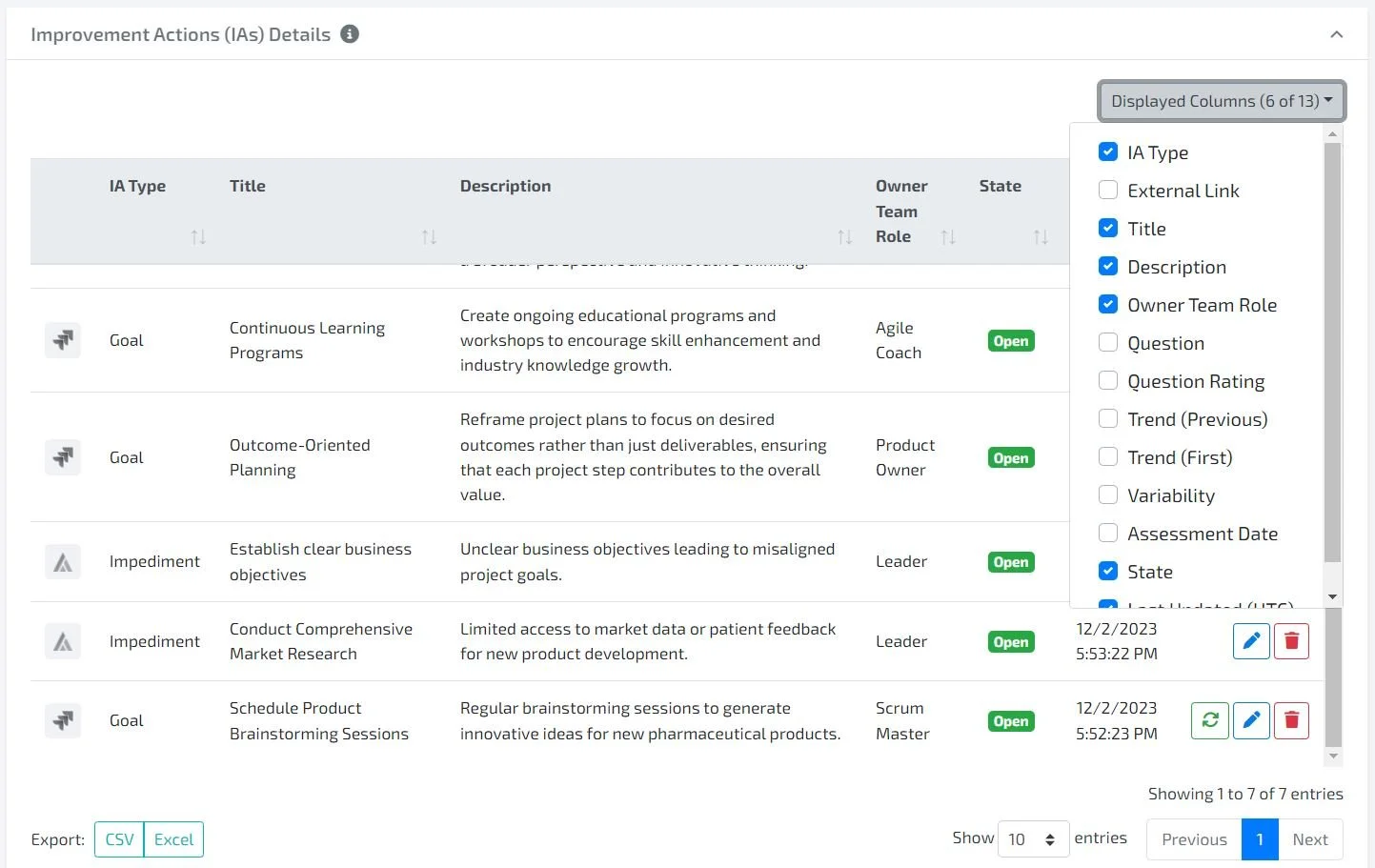Sort by the State column
Image resolution: width=1375 pixels, height=868 pixels.
point(1041,236)
